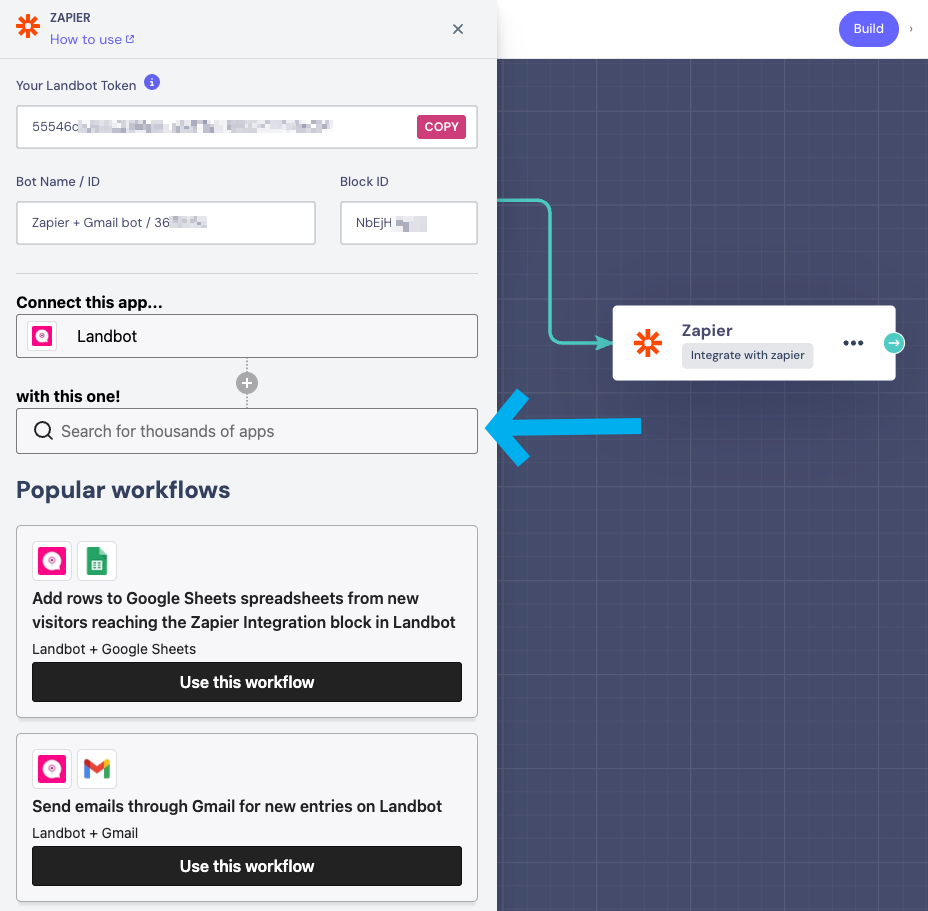Click the Gmail icon in workflow card
Image resolution: width=928 pixels, height=911 pixels.
(x=97, y=769)
